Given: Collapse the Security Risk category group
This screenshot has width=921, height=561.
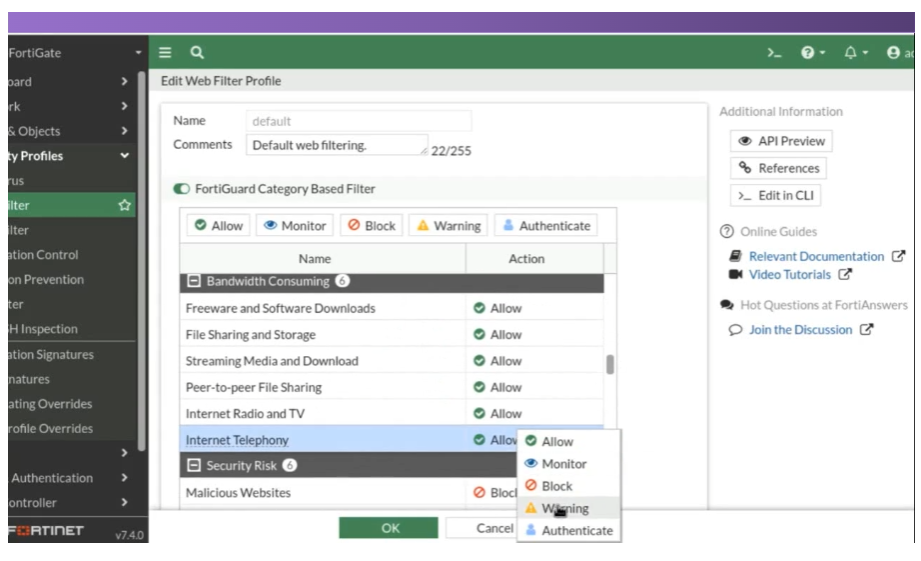Looking at the screenshot, I should coord(193,465).
